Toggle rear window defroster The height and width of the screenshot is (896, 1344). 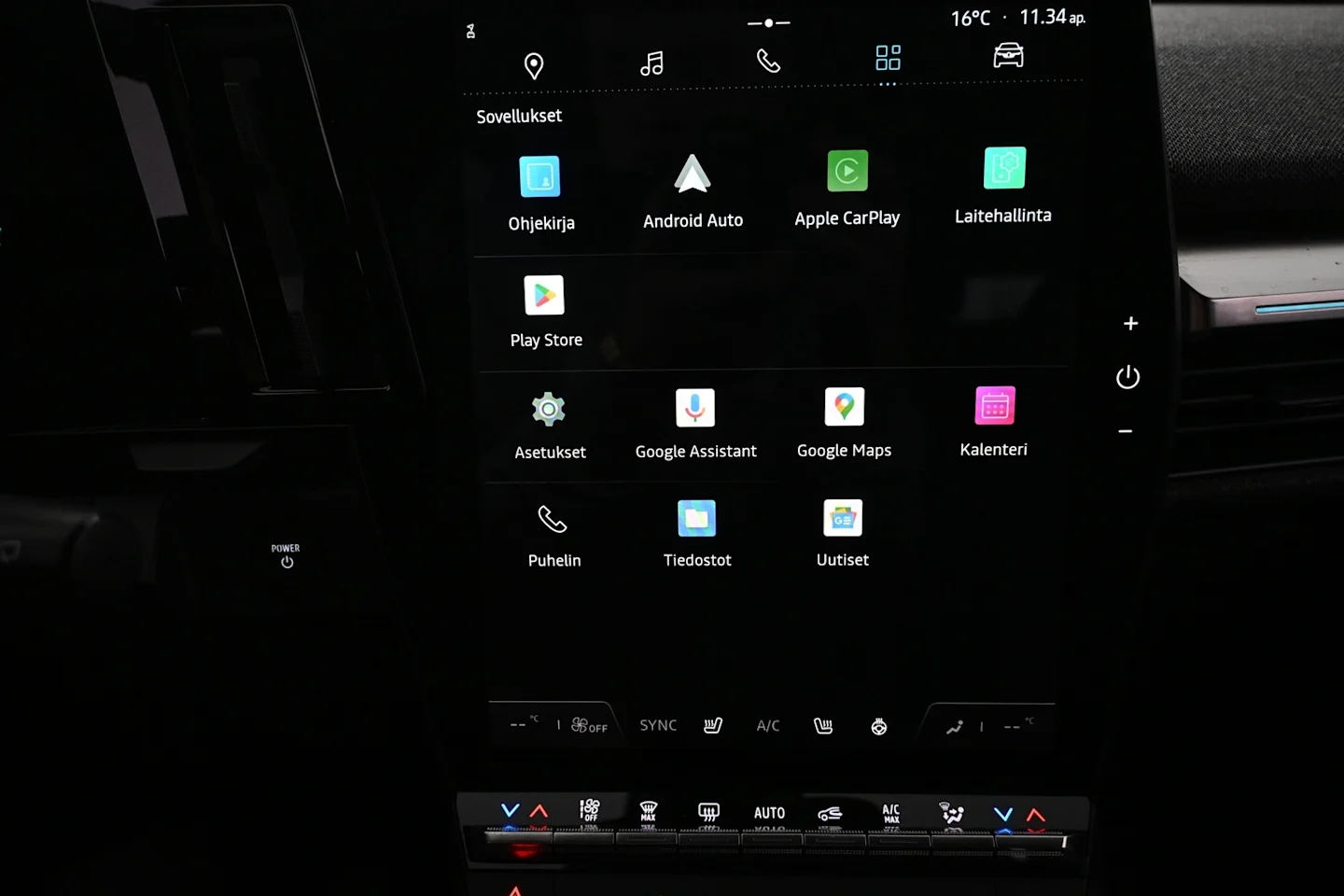tap(708, 812)
